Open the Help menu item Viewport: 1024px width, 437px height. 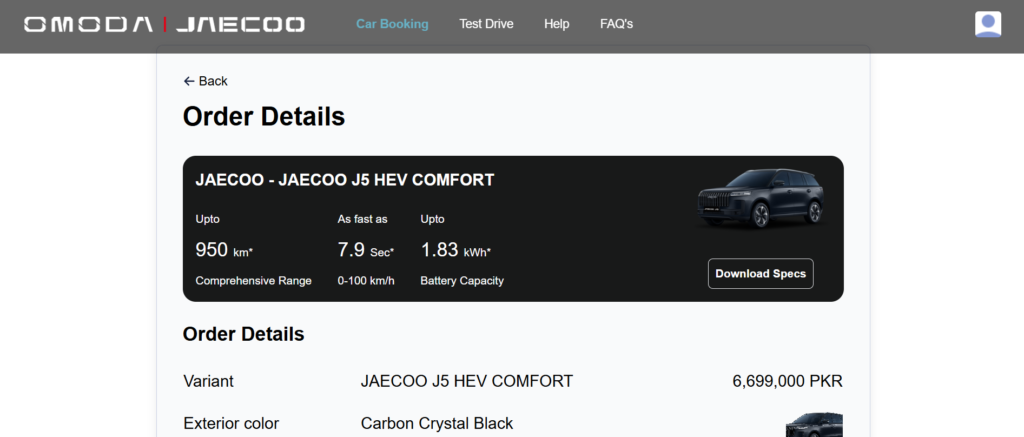(x=556, y=24)
